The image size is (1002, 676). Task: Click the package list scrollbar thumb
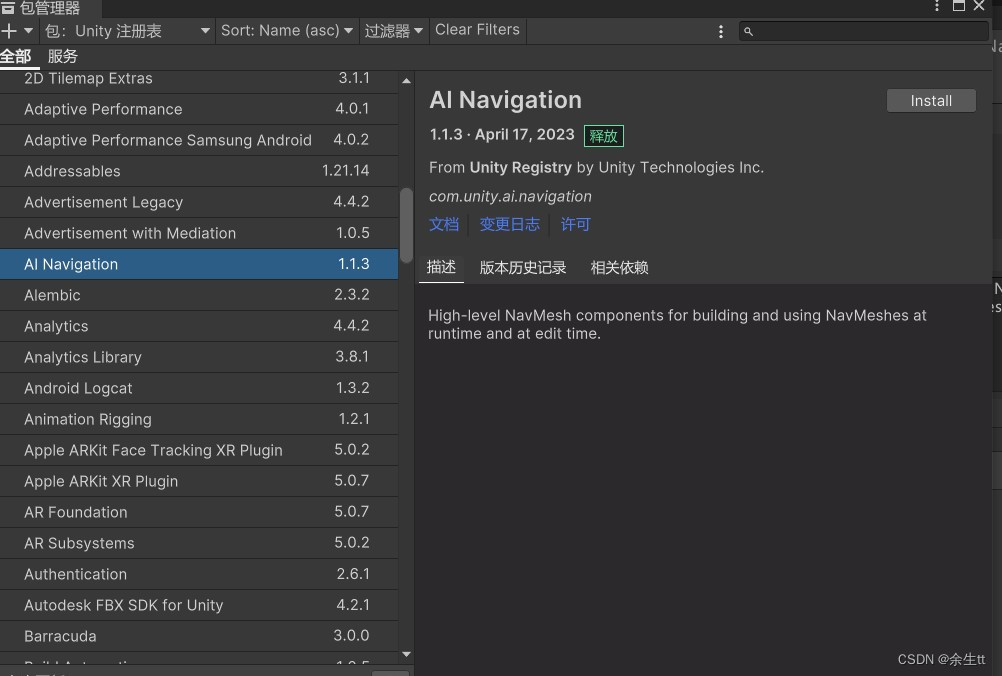tap(406, 224)
